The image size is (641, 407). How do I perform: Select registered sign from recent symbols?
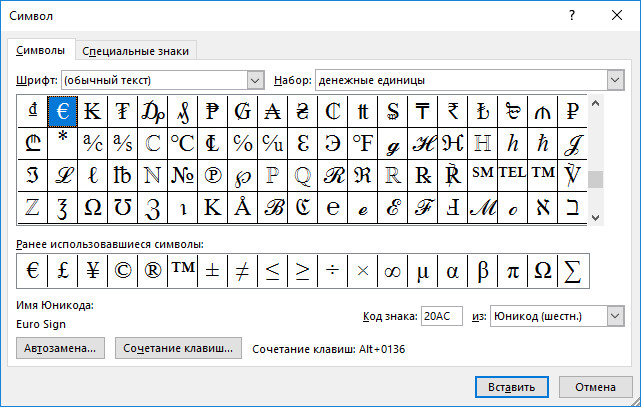click(x=152, y=271)
